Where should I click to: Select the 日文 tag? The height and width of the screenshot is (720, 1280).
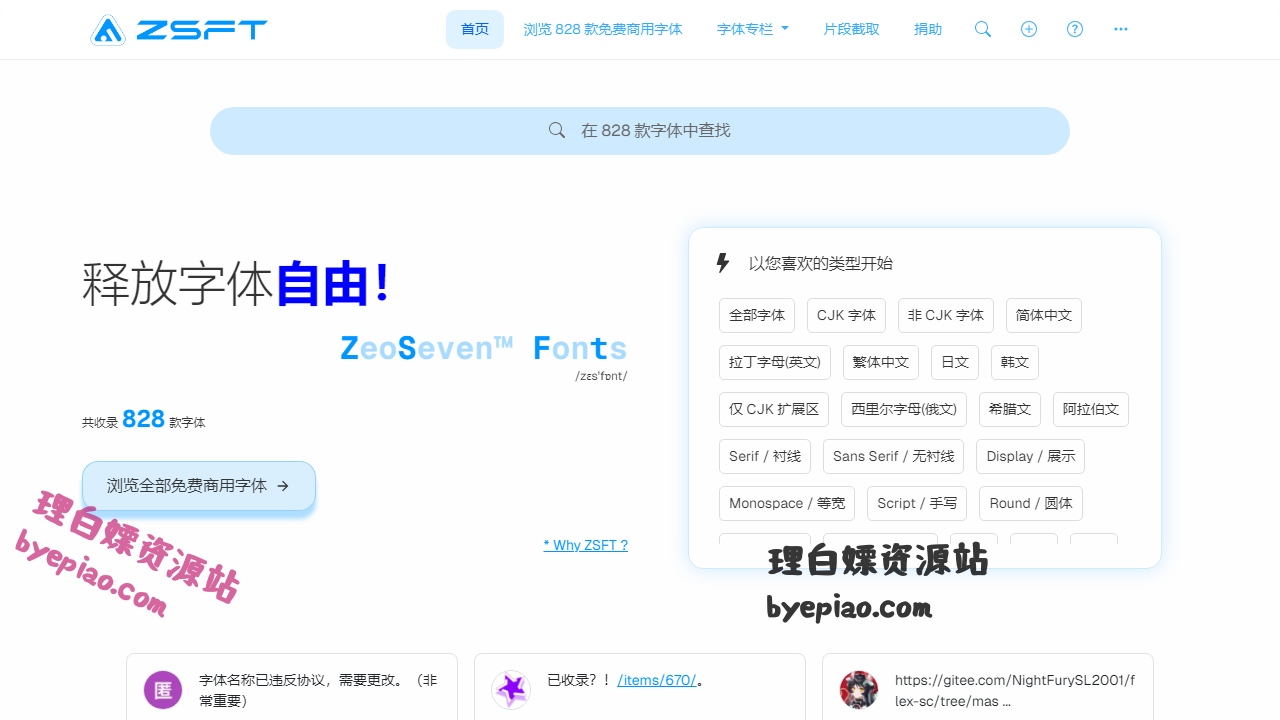[x=955, y=362]
